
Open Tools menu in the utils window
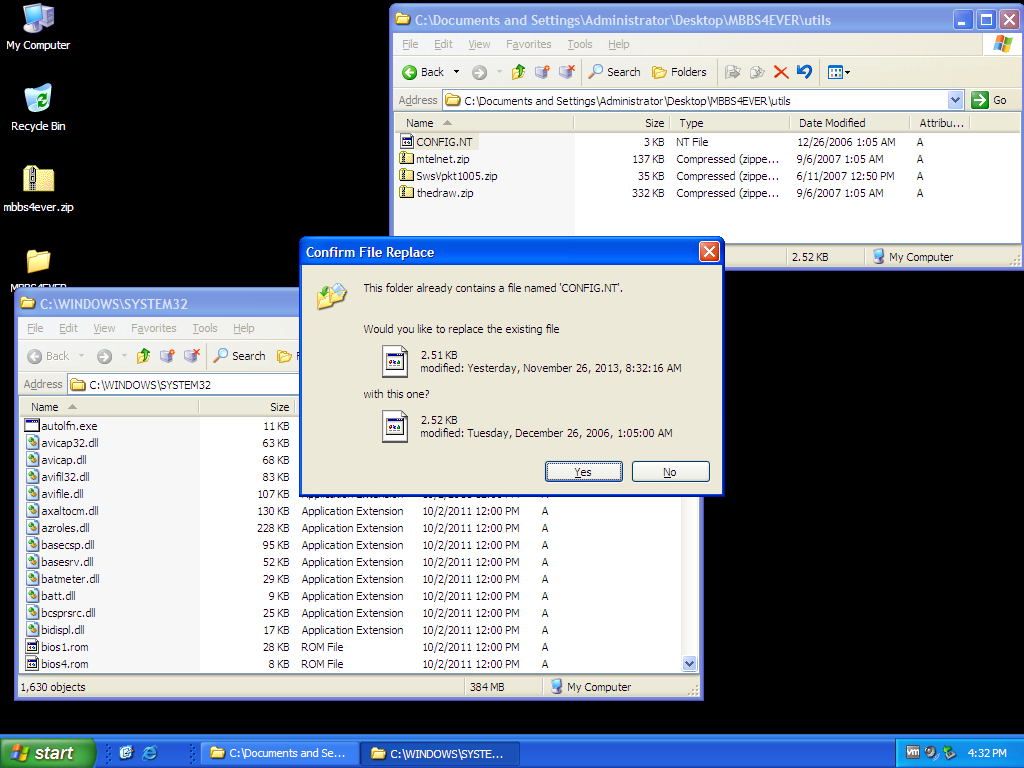tap(580, 44)
